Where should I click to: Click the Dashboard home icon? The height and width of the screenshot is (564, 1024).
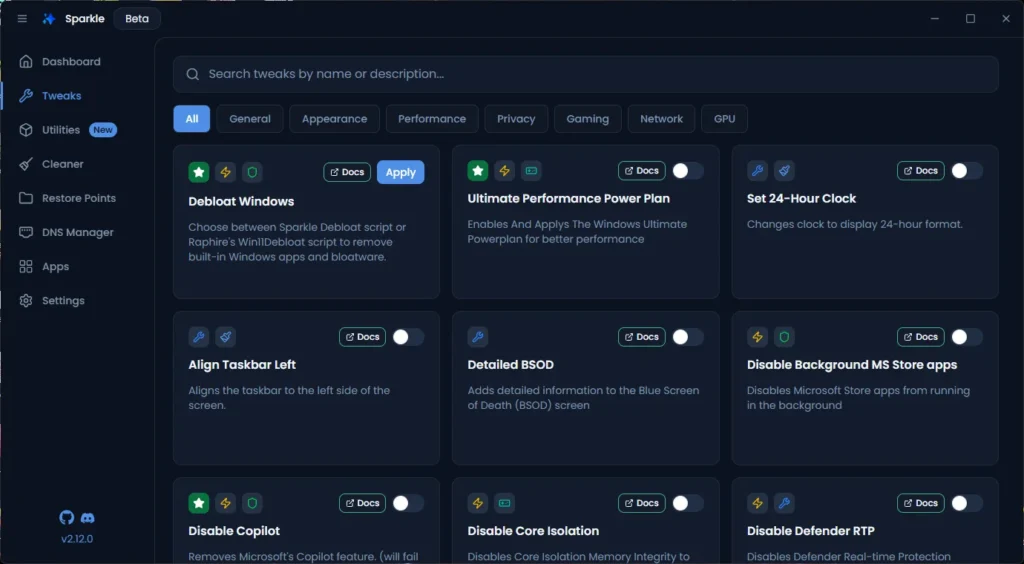(x=26, y=62)
